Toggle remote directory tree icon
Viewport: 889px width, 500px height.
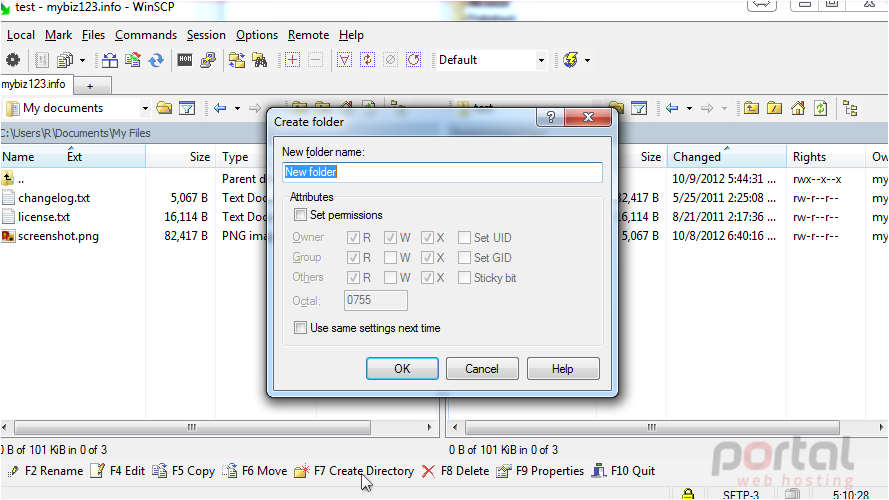850,108
